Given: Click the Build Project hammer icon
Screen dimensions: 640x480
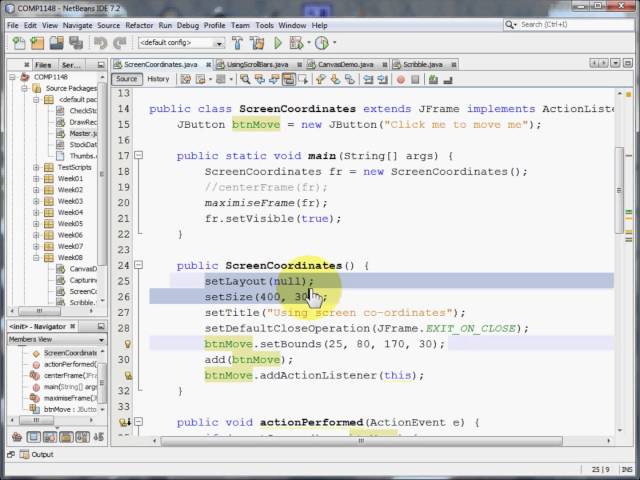Looking at the screenshot, I should [x=237, y=42].
